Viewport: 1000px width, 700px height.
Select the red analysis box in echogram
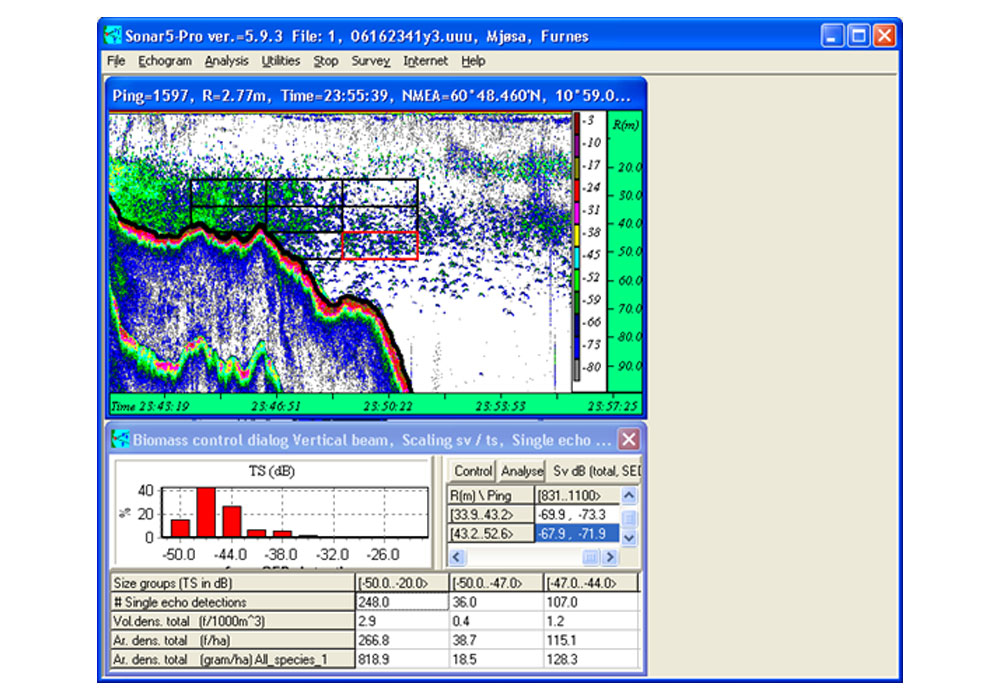380,246
